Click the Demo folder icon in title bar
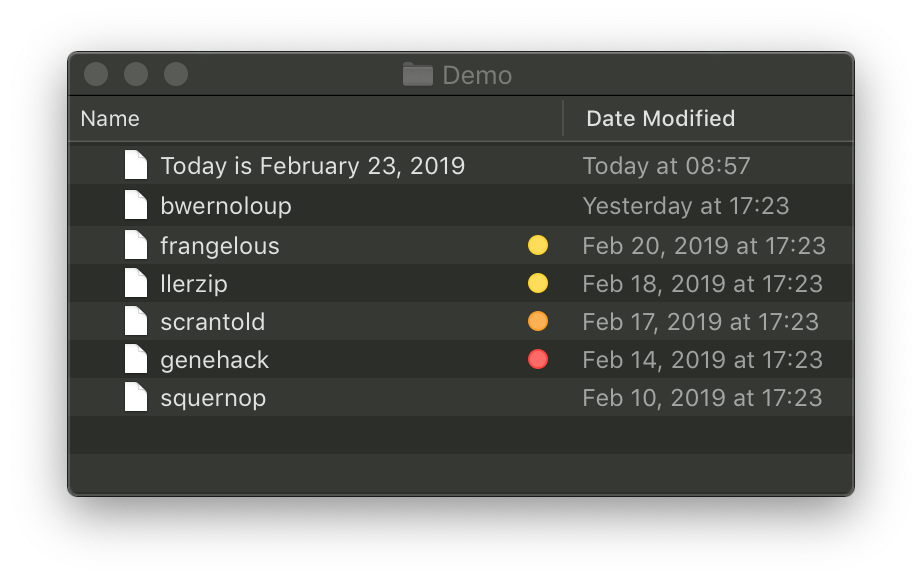This screenshot has height=580, width=922. [x=417, y=75]
